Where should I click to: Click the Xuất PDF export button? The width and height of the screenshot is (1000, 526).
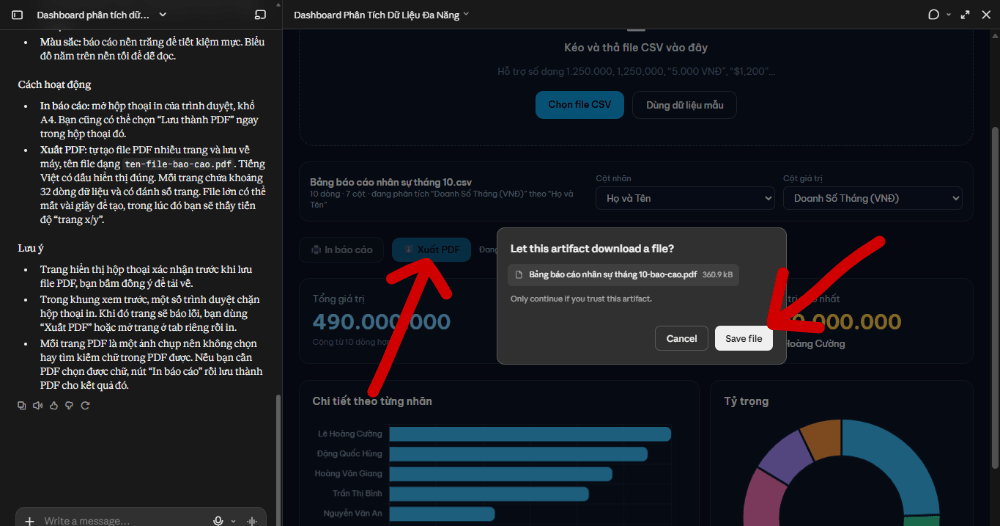coord(431,249)
